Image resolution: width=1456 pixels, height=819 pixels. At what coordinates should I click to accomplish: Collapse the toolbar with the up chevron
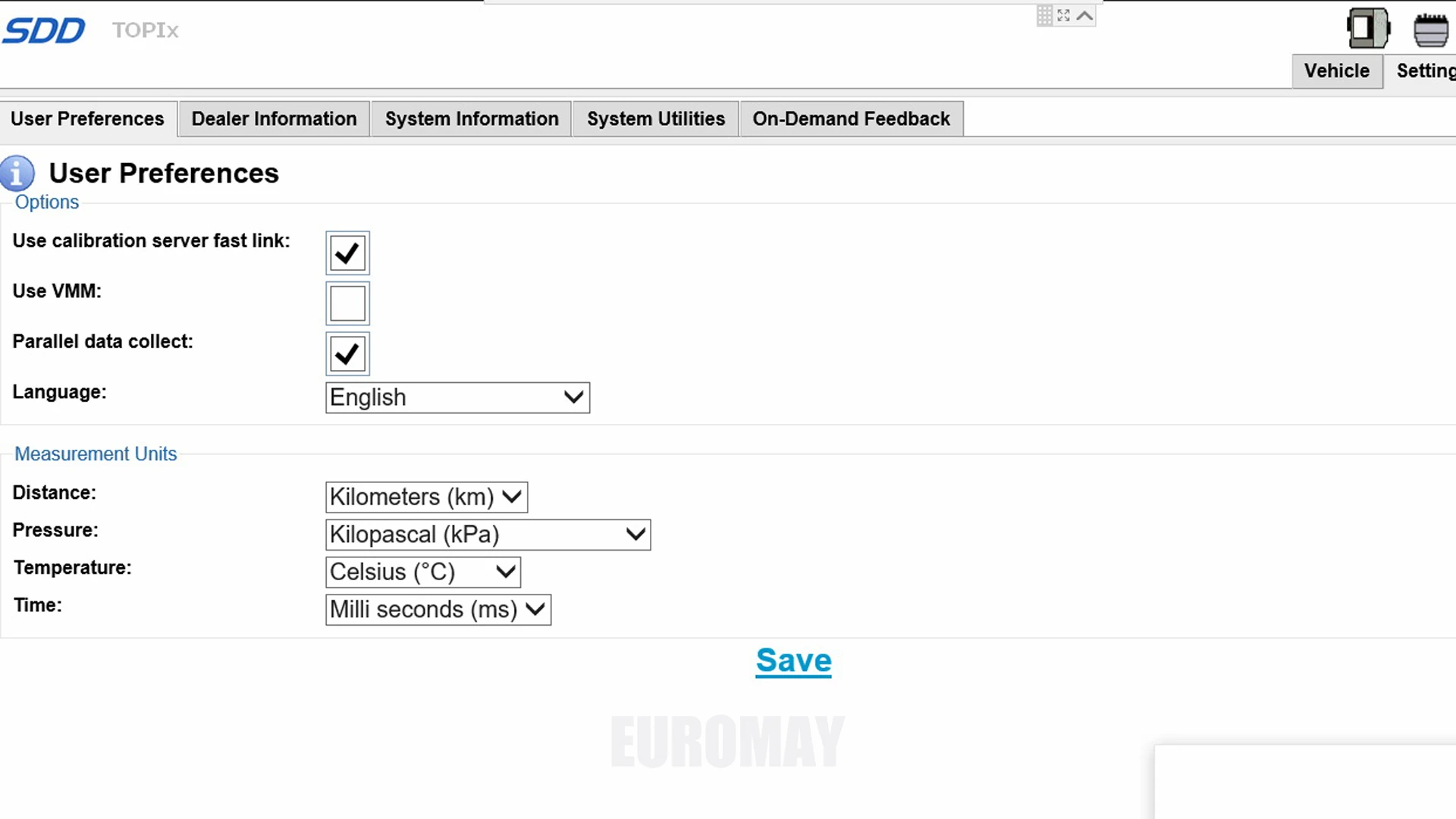coord(1084,15)
